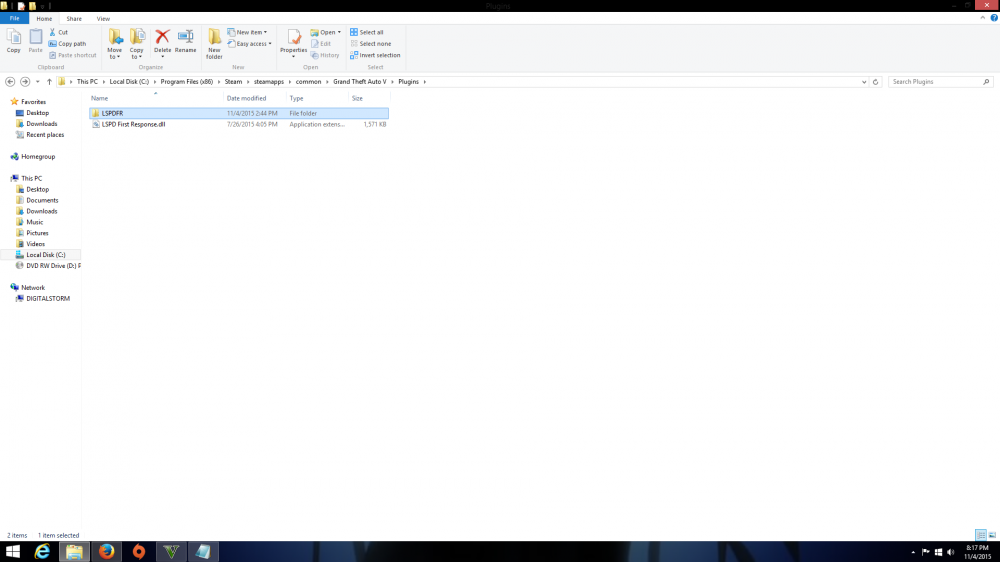Go to common in breadcrumb path

[308, 82]
